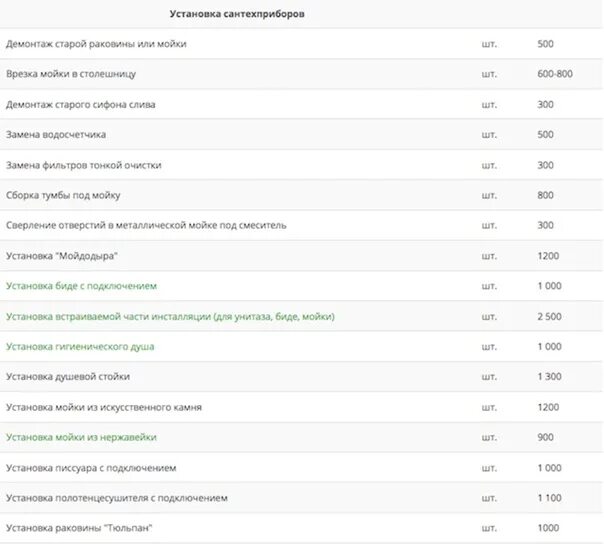Click 'Установка полотенцесушителя с подключением' row

pyautogui.click(x=302, y=498)
